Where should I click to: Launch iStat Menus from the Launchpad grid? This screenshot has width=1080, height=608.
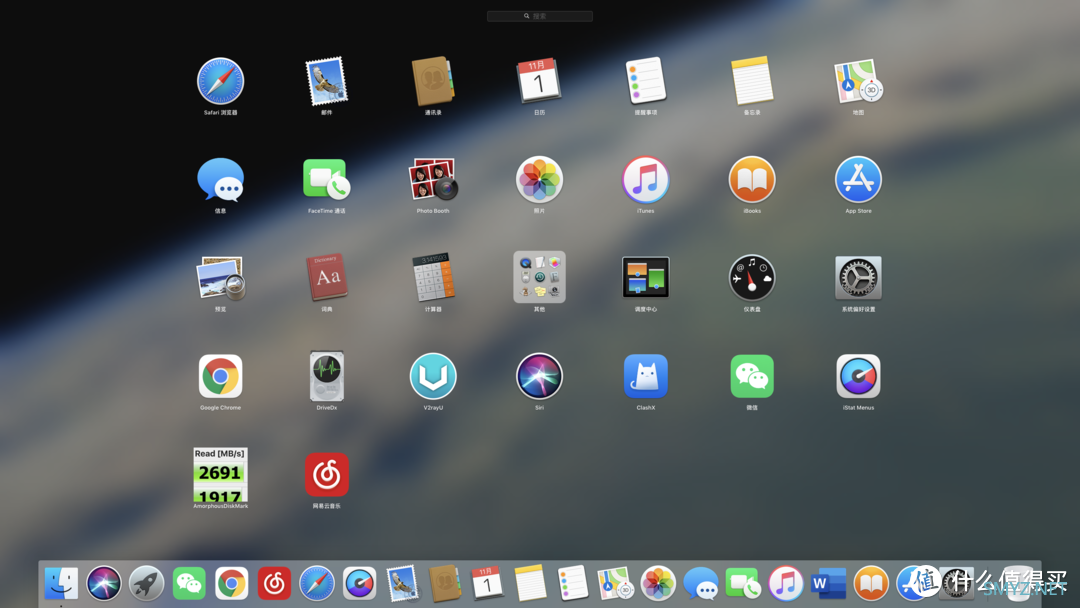click(x=858, y=377)
